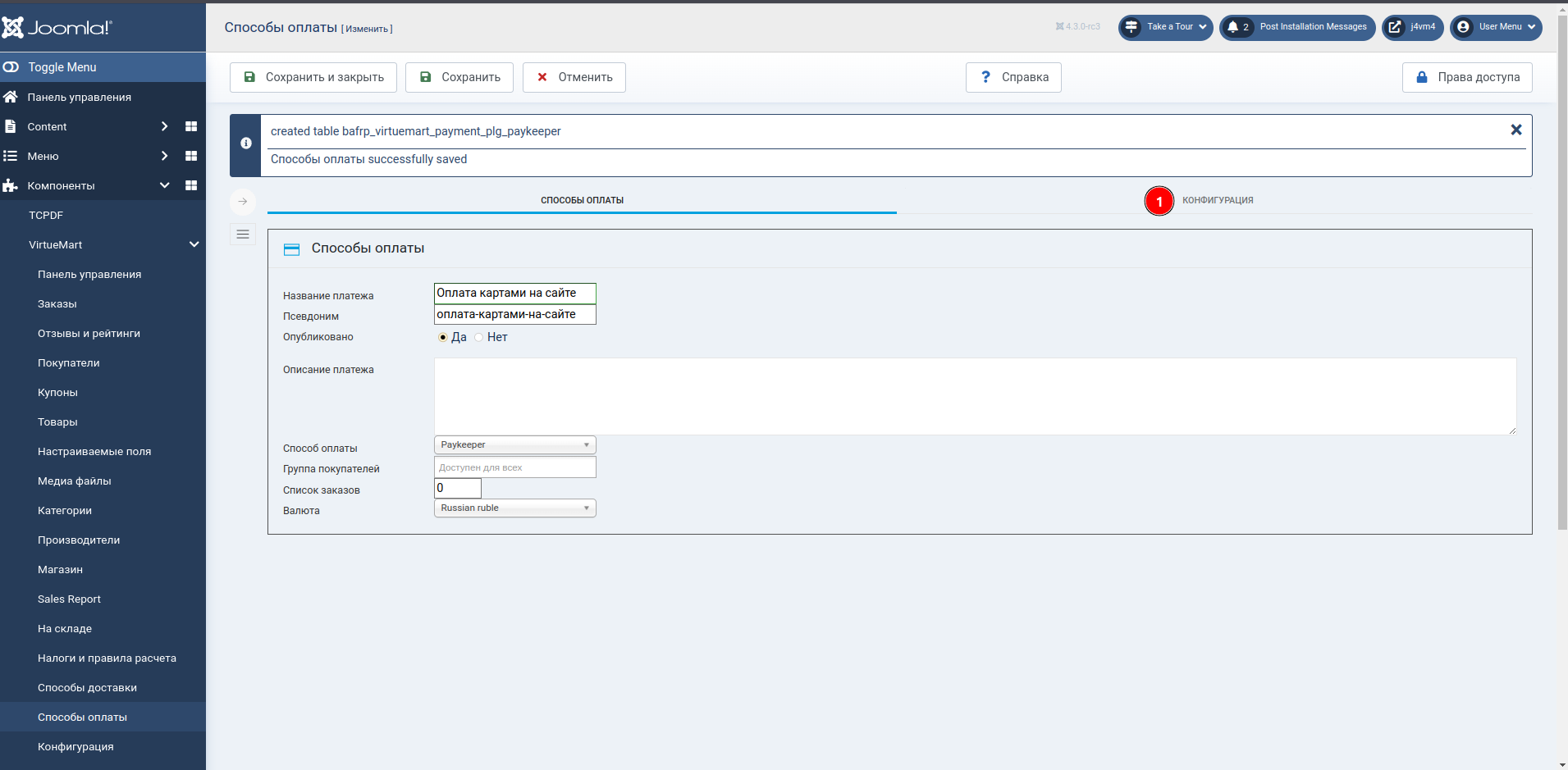Open the Валюта Russian ruble dropdown
1568x770 pixels.
coord(514,508)
